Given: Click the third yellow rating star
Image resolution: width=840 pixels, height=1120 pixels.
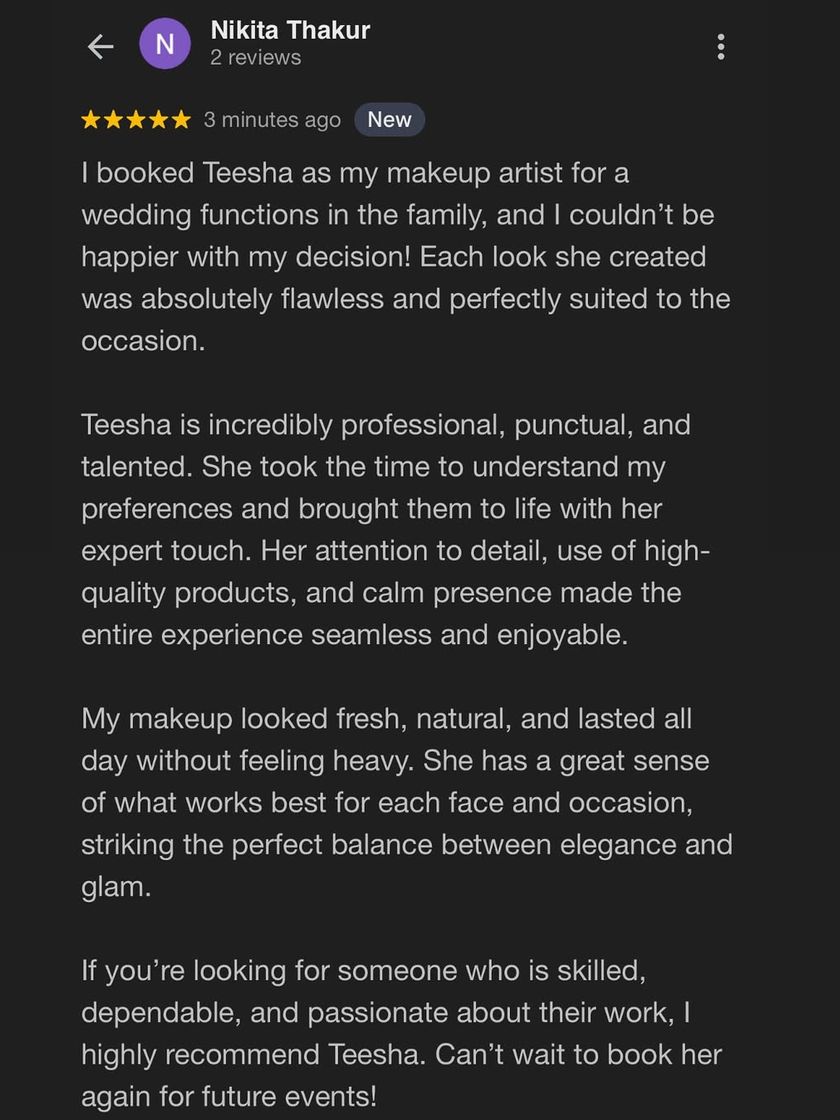Looking at the screenshot, I should [135, 120].
